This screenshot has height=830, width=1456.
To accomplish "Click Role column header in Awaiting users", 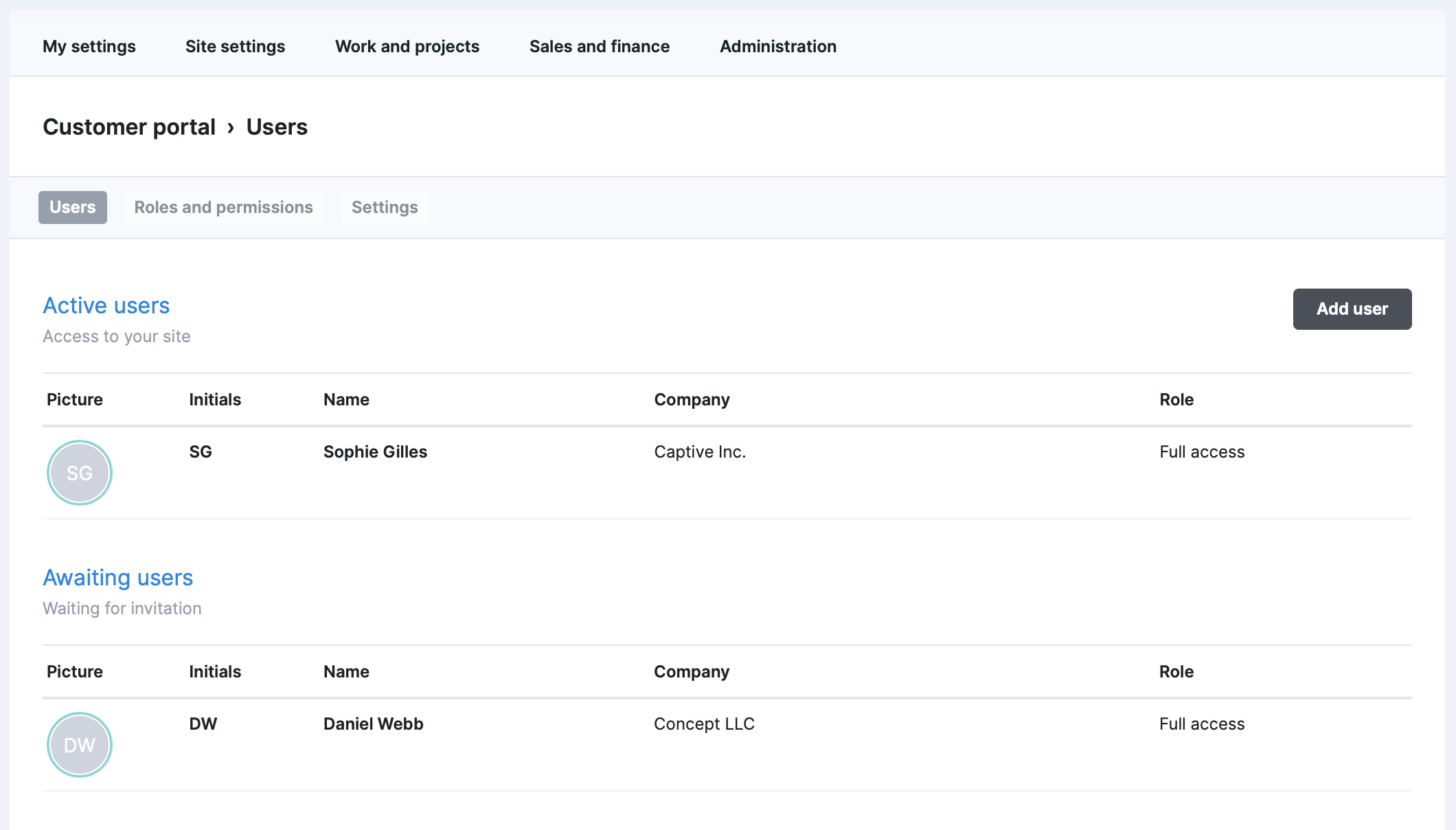I will point(1176,671).
